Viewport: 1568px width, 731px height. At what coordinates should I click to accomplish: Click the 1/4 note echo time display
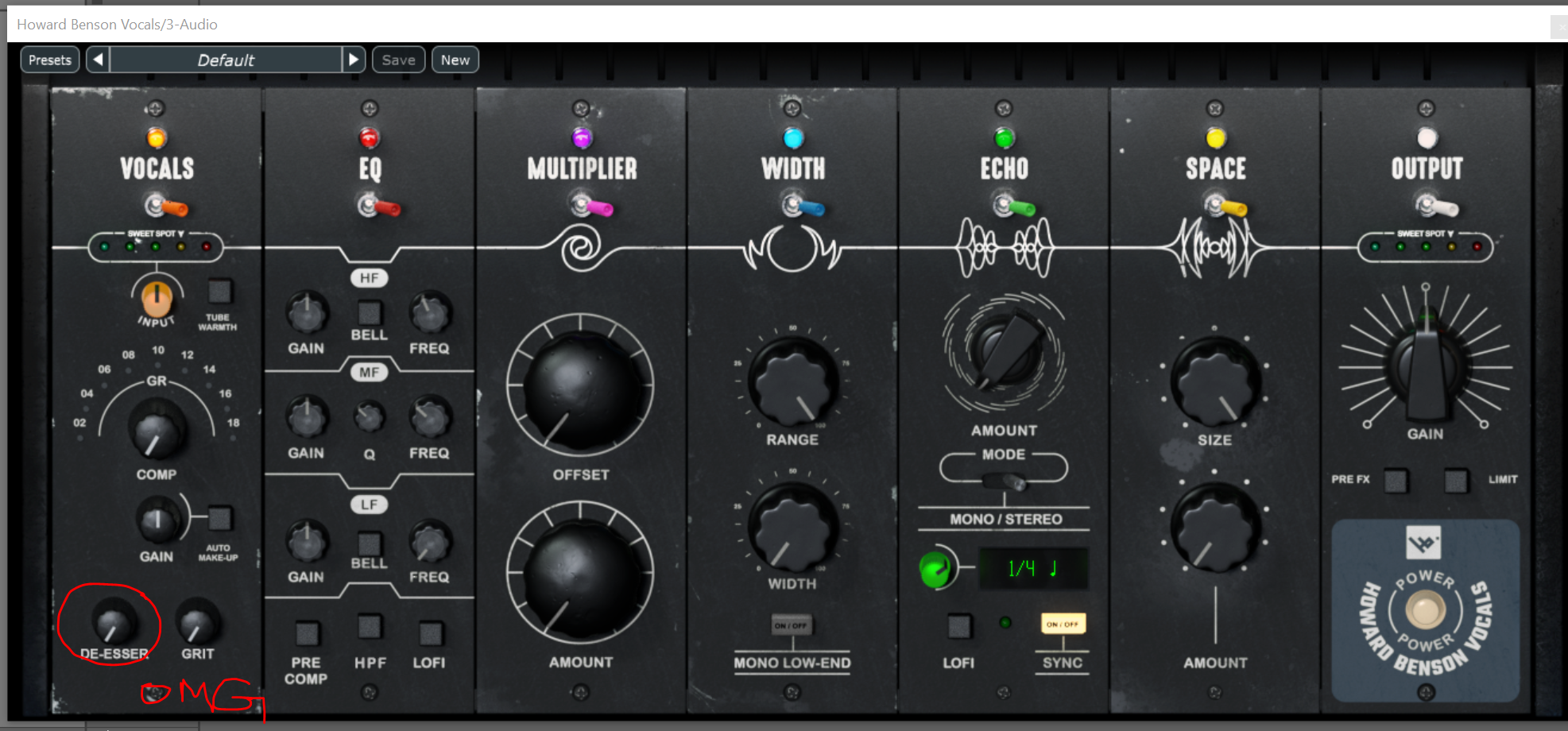tap(1032, 569)
